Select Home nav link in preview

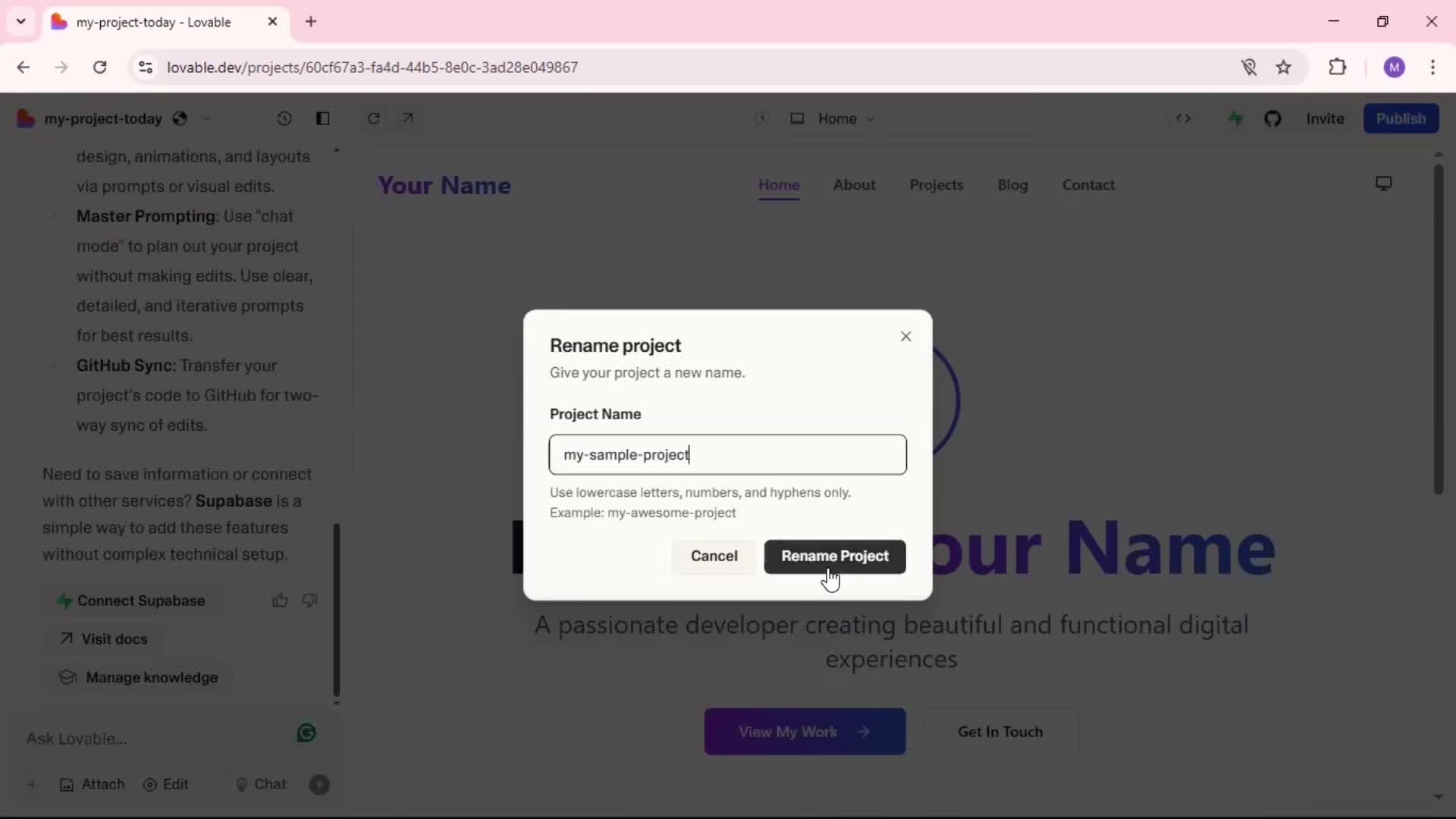[x=779, y=185]
